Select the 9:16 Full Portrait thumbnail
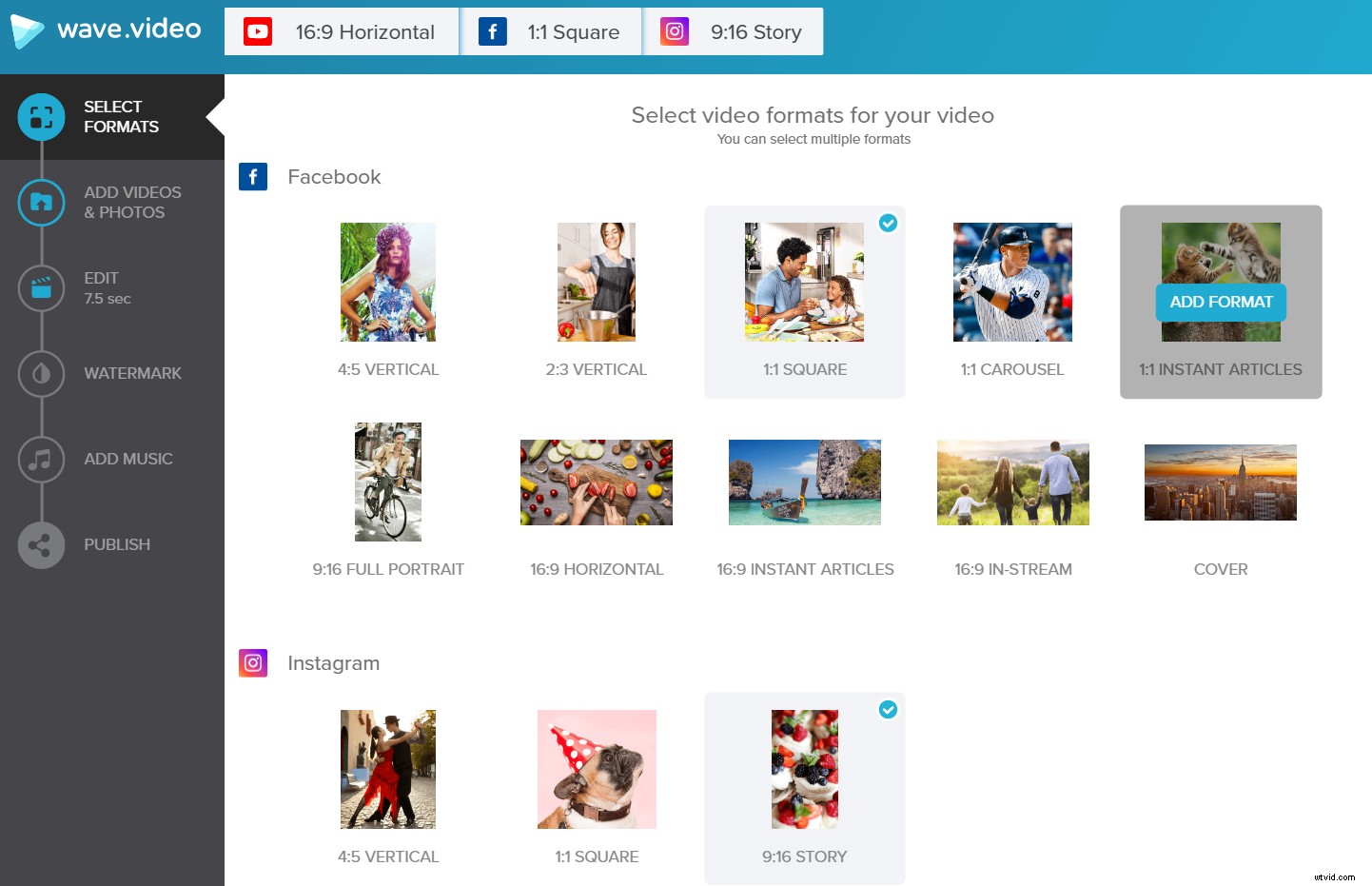 click(x=388, y=482)
